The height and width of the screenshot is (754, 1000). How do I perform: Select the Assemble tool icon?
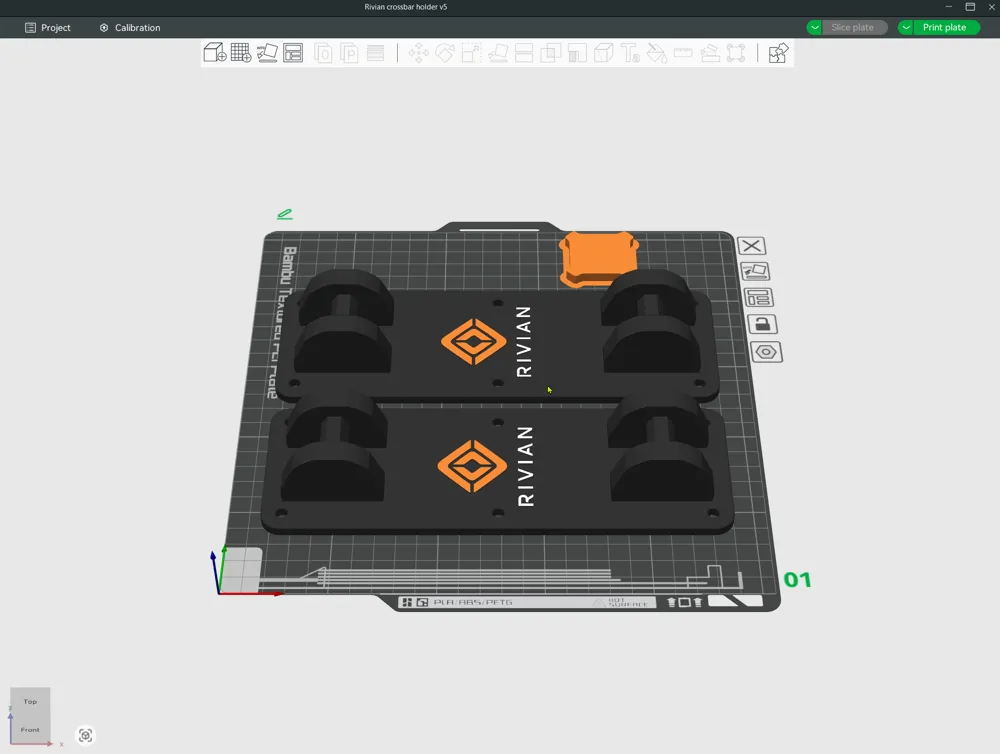pos(710,53)
